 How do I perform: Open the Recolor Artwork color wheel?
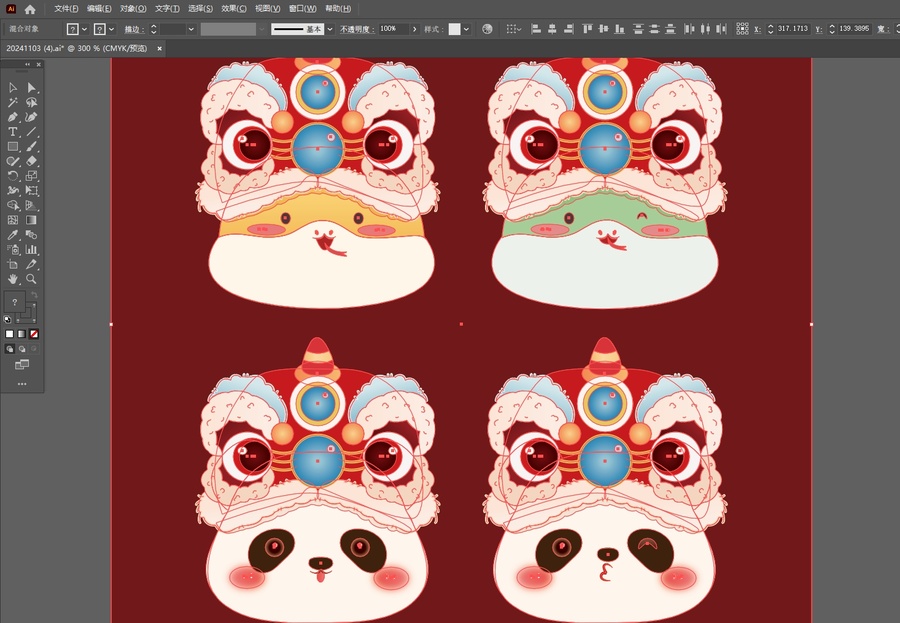point(487,29)
